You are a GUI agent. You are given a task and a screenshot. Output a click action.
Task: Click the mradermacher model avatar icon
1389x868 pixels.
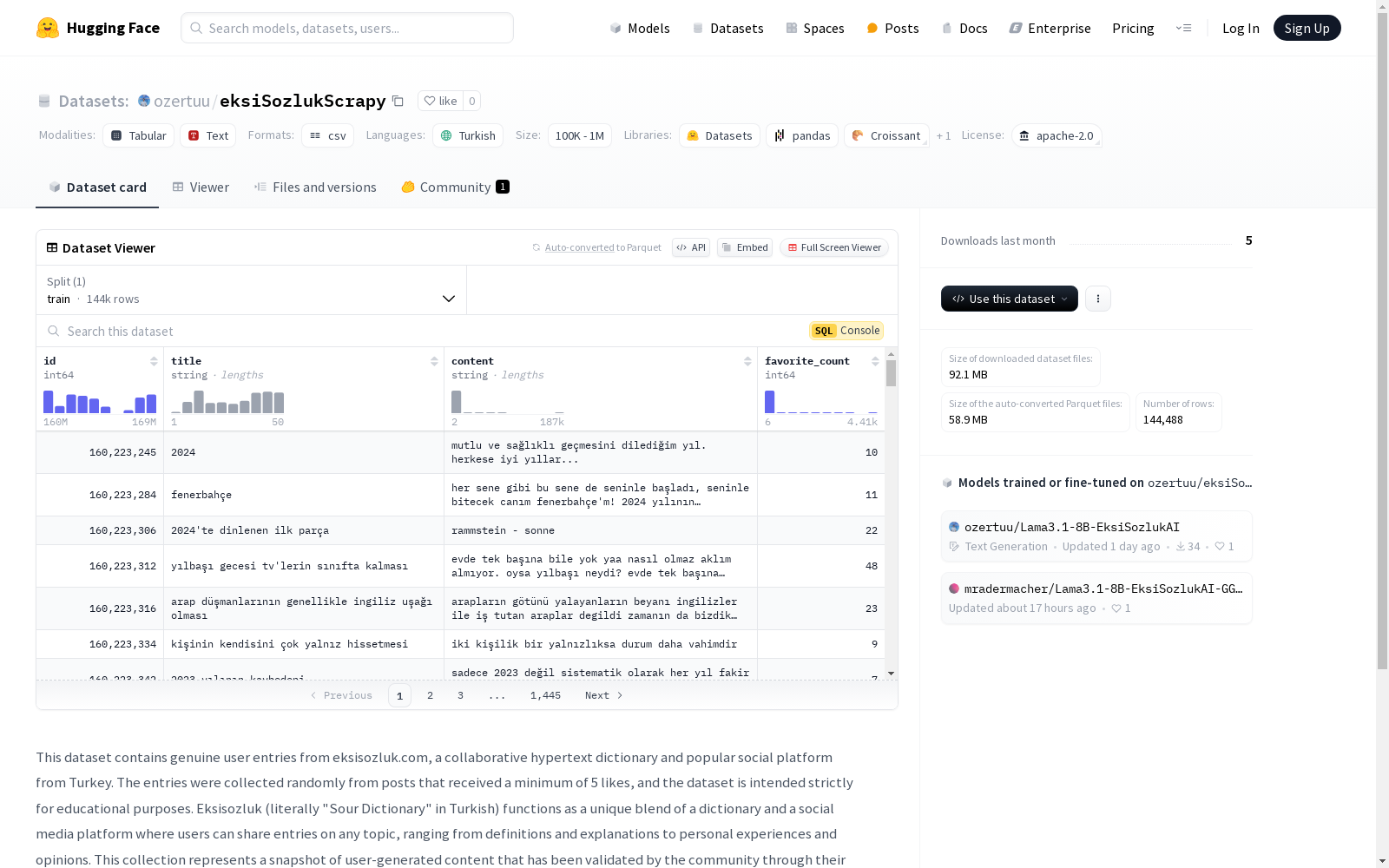click(x=954, y=589)
